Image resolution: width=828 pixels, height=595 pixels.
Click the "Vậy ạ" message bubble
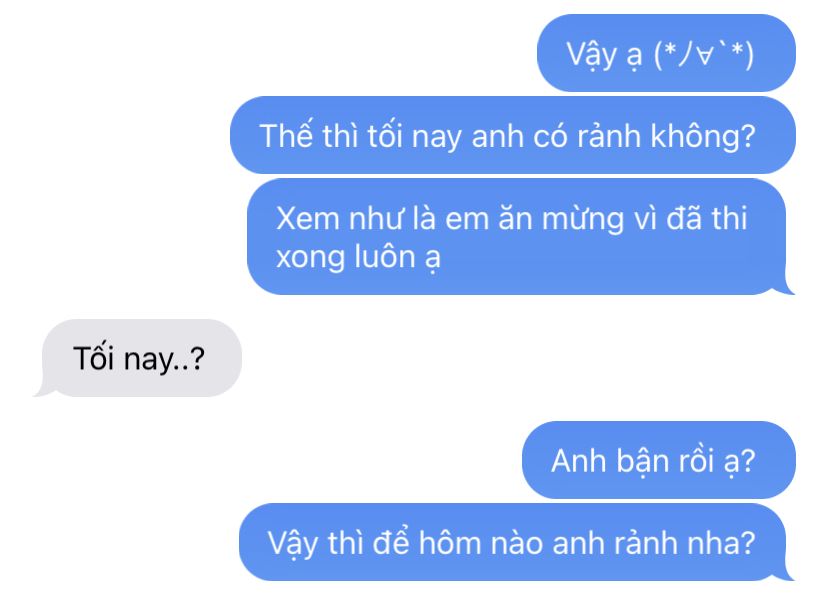point(666,53)
